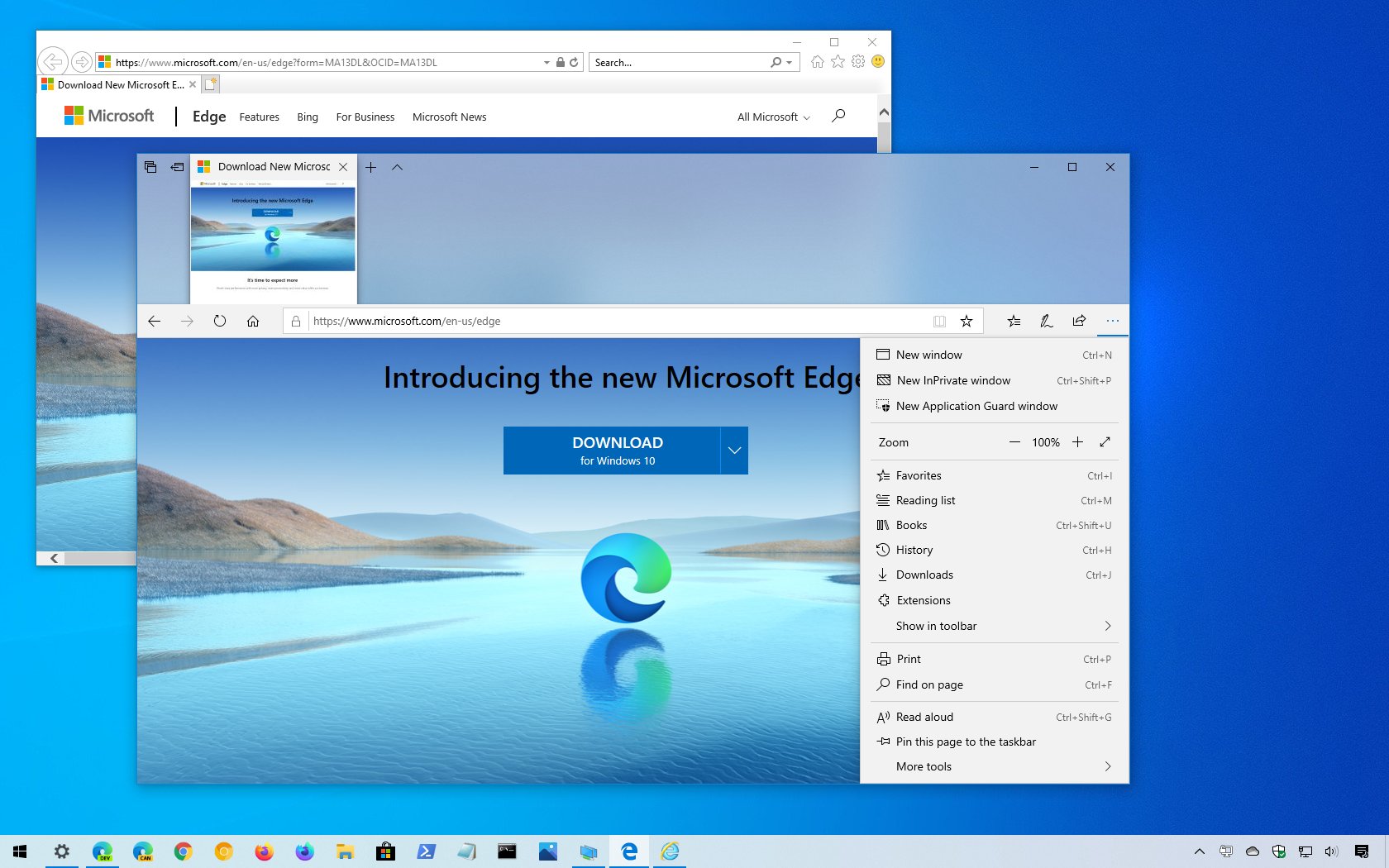Select Downloads from the Edge menu
Screen dimensions: 1389x868
[x=924, y=575]
